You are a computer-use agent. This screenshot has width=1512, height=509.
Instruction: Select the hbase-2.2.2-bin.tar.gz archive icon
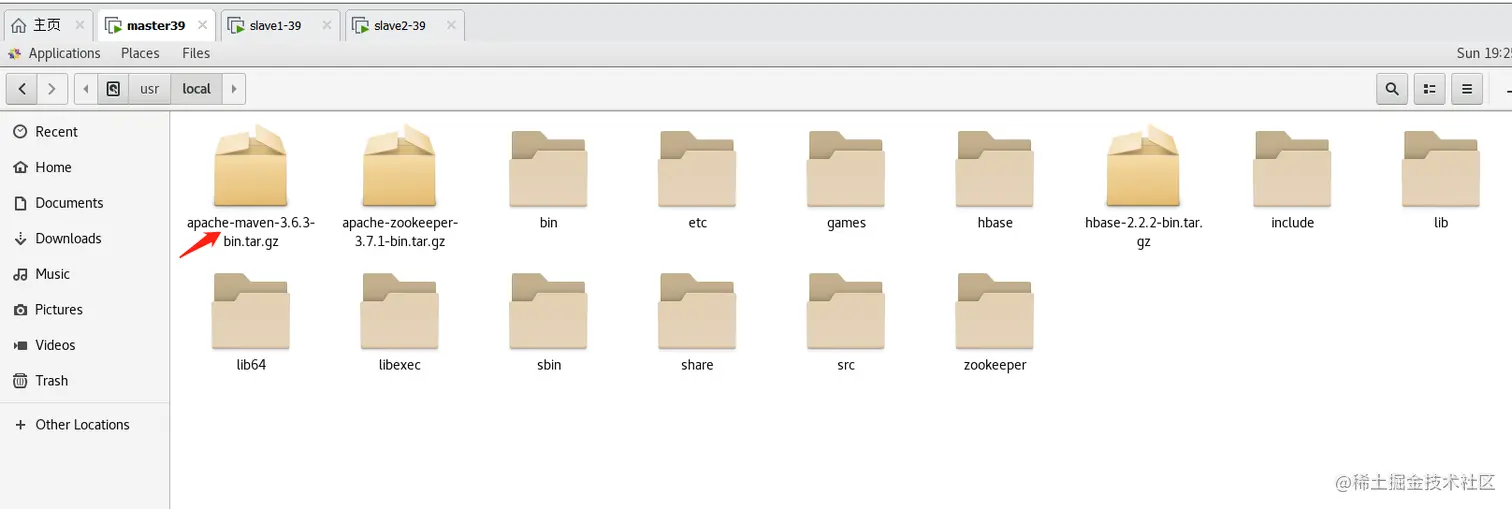[x=1143, y=166]
